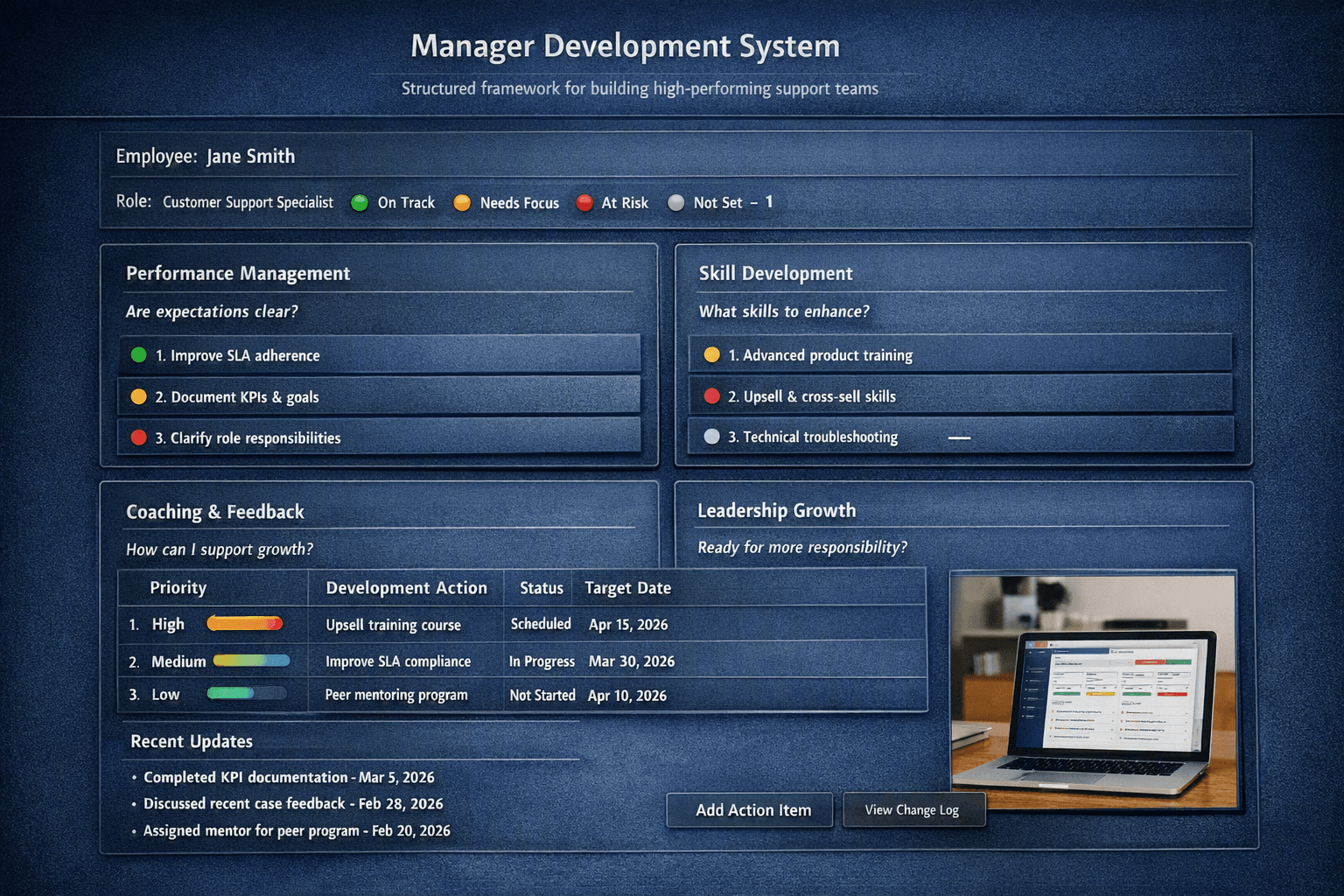Select the Peer mentoring program cell
This screenshot has height=896, width=1344.
click(396, 695)
